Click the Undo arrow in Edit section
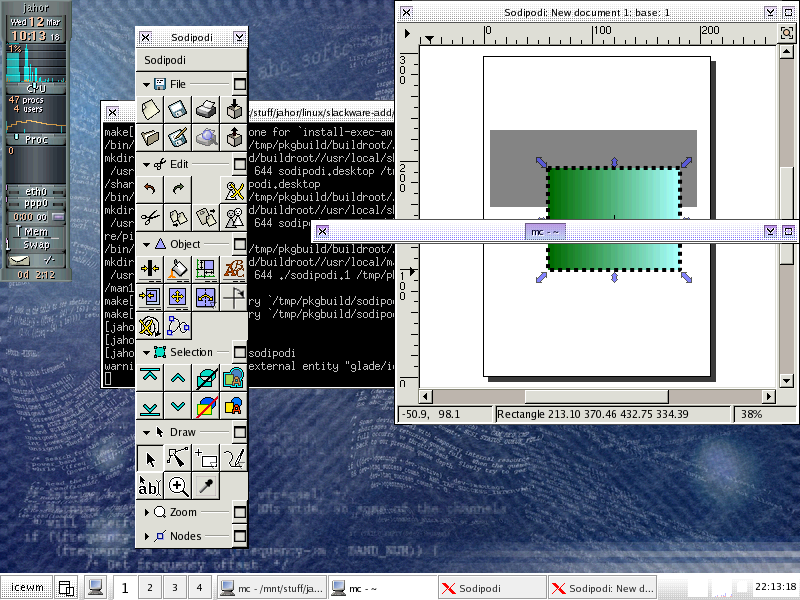Screen dimensions: 800x600 click(150, 189)
